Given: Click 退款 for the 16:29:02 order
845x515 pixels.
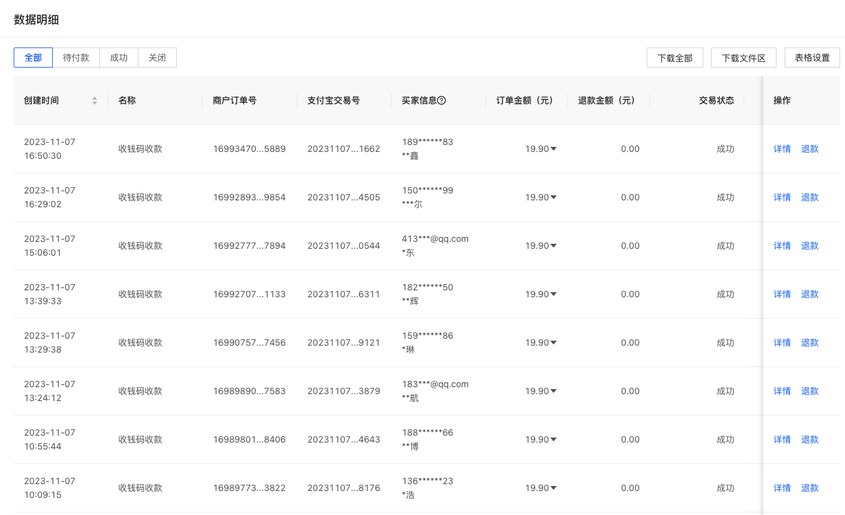Looking at the screenshot, I should pyautogui.click(x=809, y=197).
